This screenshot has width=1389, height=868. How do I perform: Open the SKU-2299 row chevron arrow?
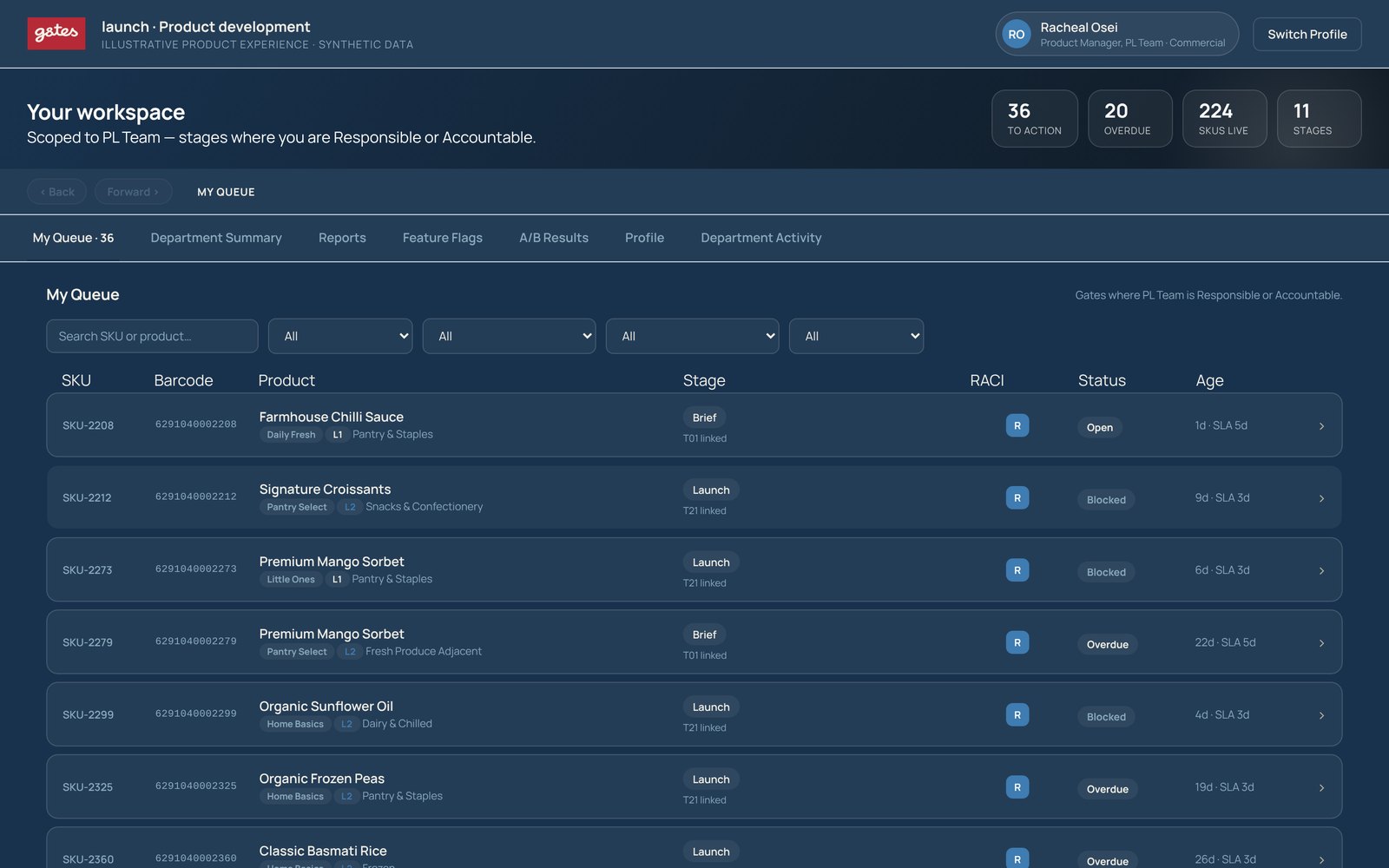[x=1321, y=715]
